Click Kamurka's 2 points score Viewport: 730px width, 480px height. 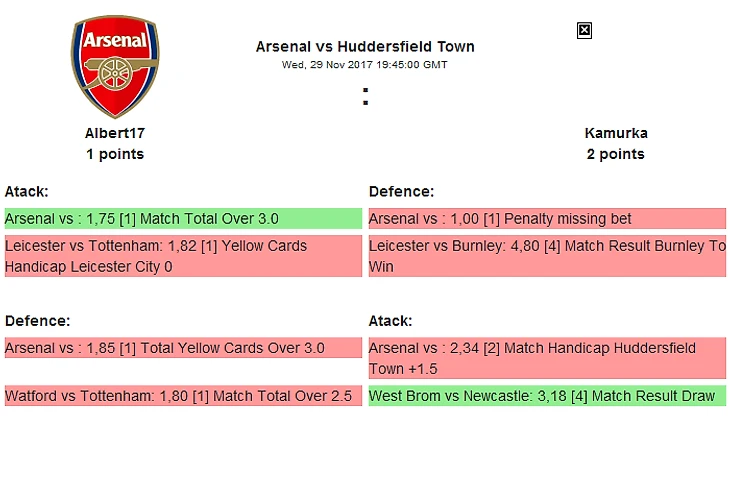[615, 154]
